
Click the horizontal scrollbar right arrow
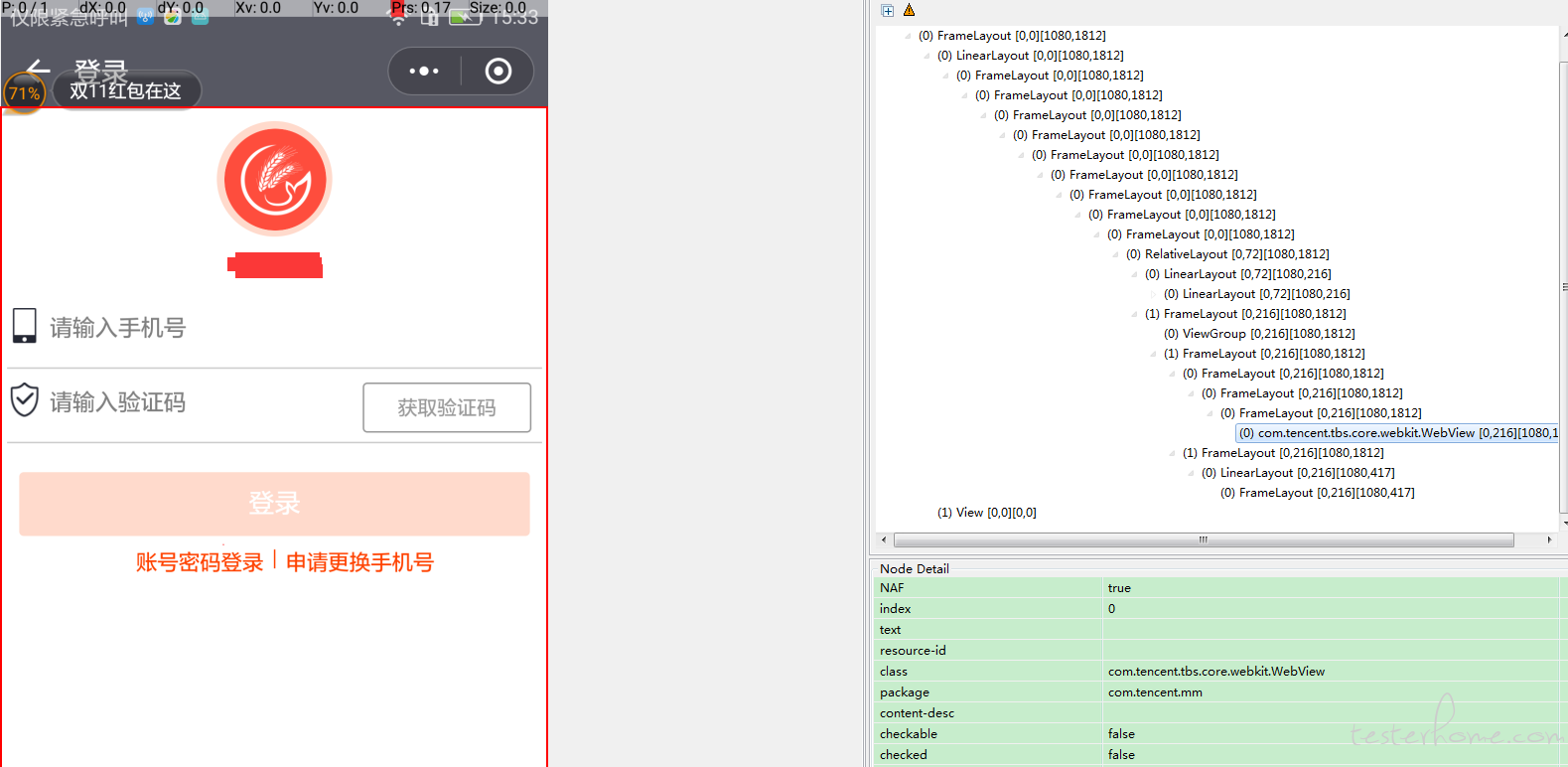(1549, 539)
